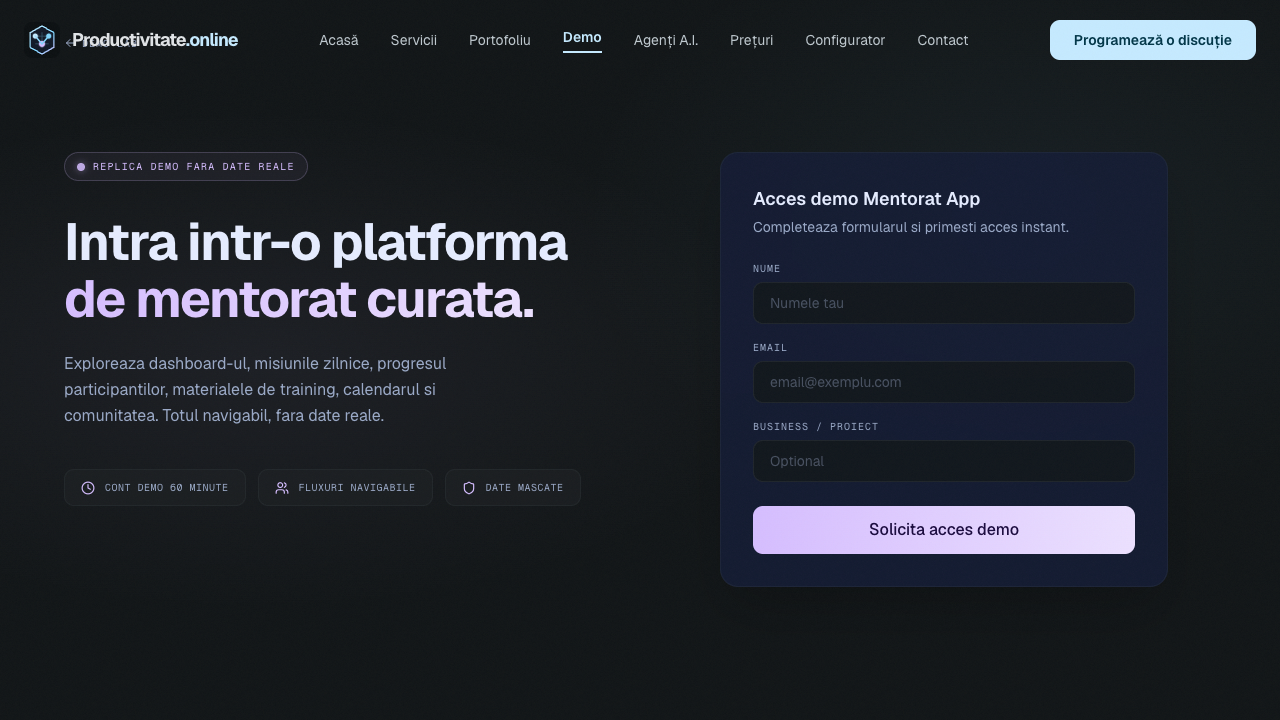The image size is (1280, 720).
Task: Click the Replica demo fara date reale badge
Action: click(x=186, y=167)
